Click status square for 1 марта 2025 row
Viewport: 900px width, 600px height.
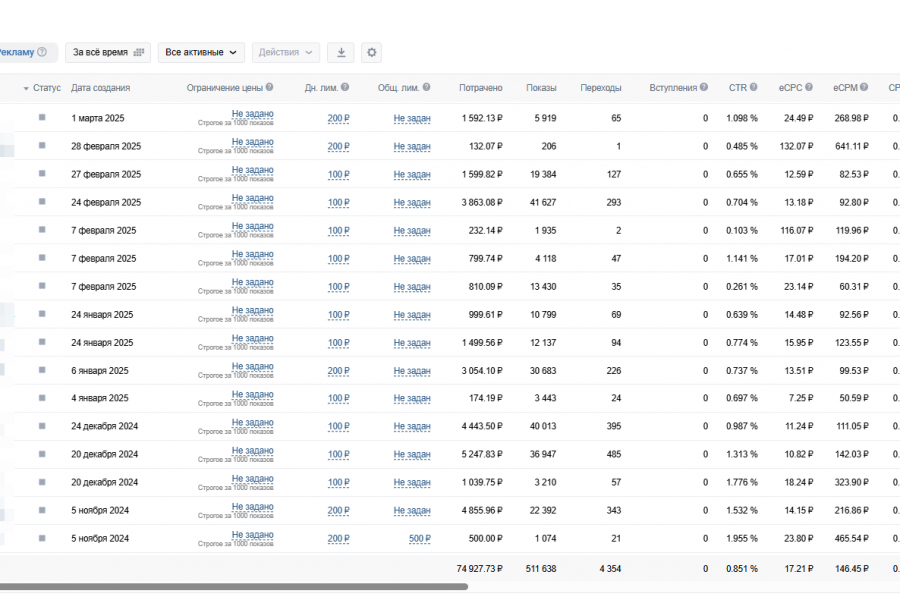(42, 117)
